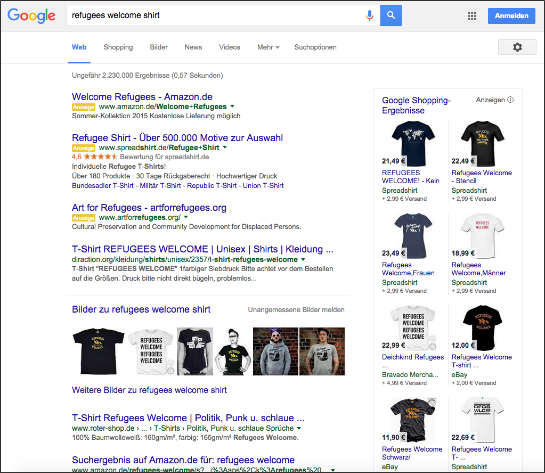Click Unangemessene Bilder melden
The image size is (545, 473).
296,310
